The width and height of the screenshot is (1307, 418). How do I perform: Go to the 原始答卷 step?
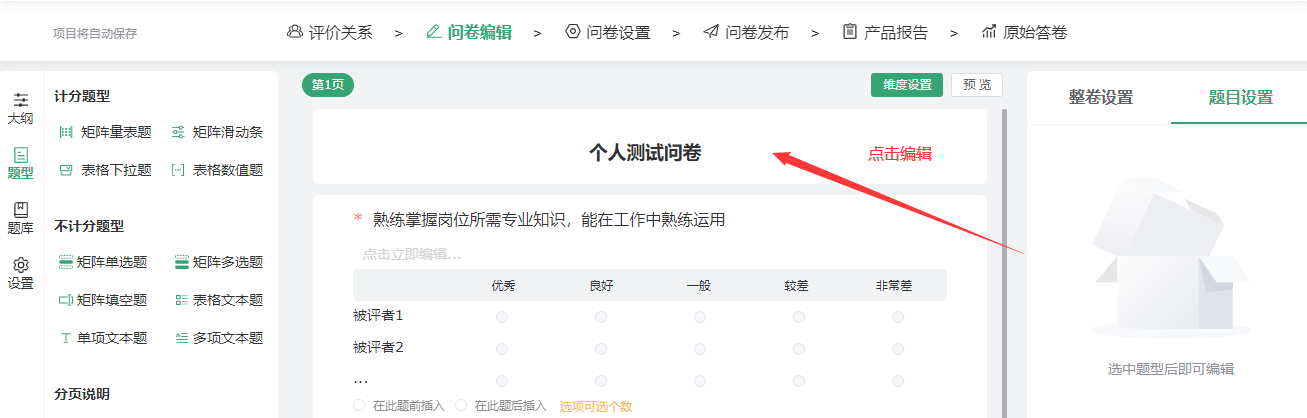tap(1024, 32)
